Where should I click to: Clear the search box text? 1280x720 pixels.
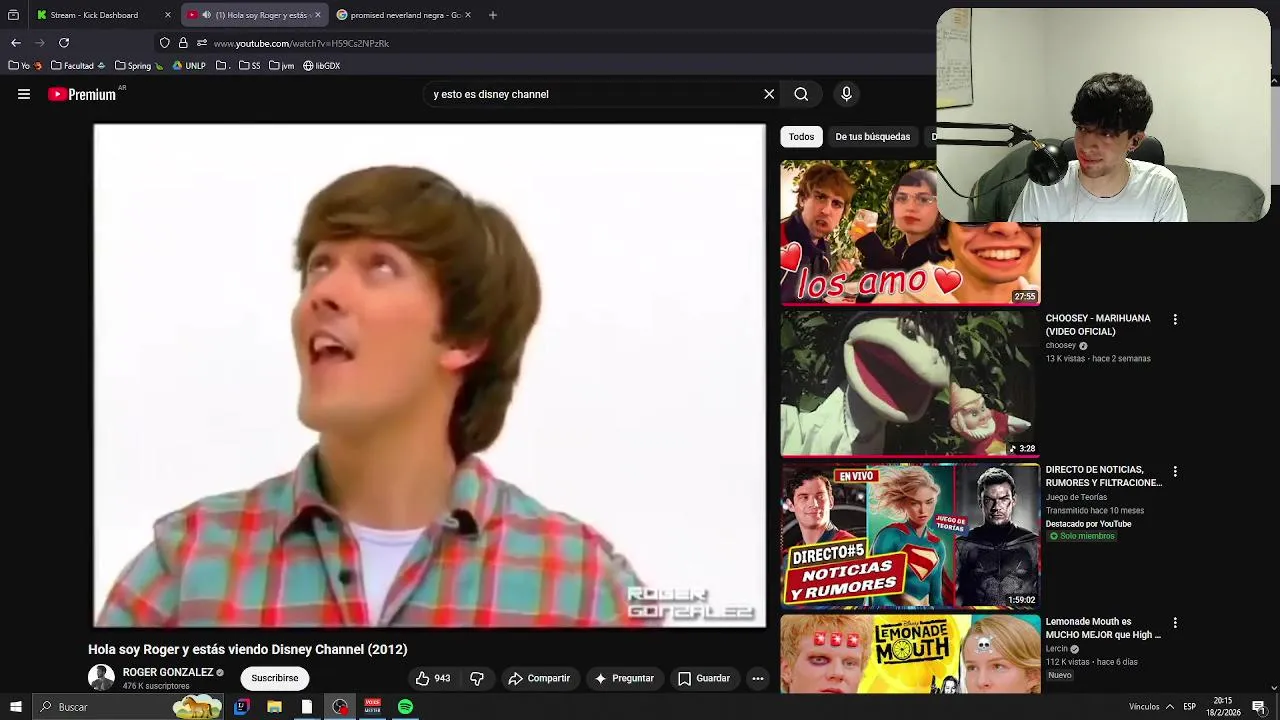coord(769,94)
